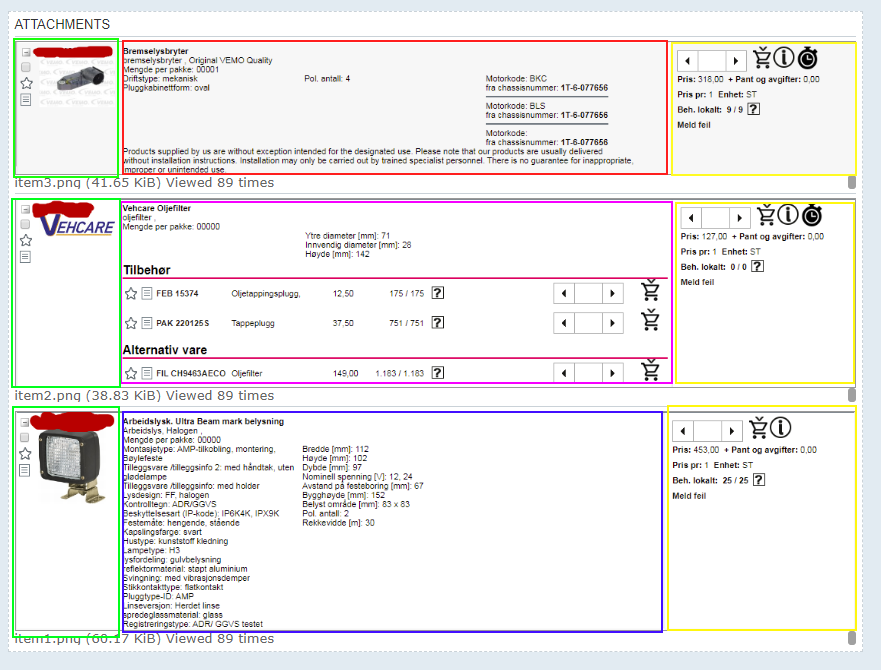The image size is (881, 670).
Task: Add Arbeidslysk. work light to cart
Action: pos(759,428)
